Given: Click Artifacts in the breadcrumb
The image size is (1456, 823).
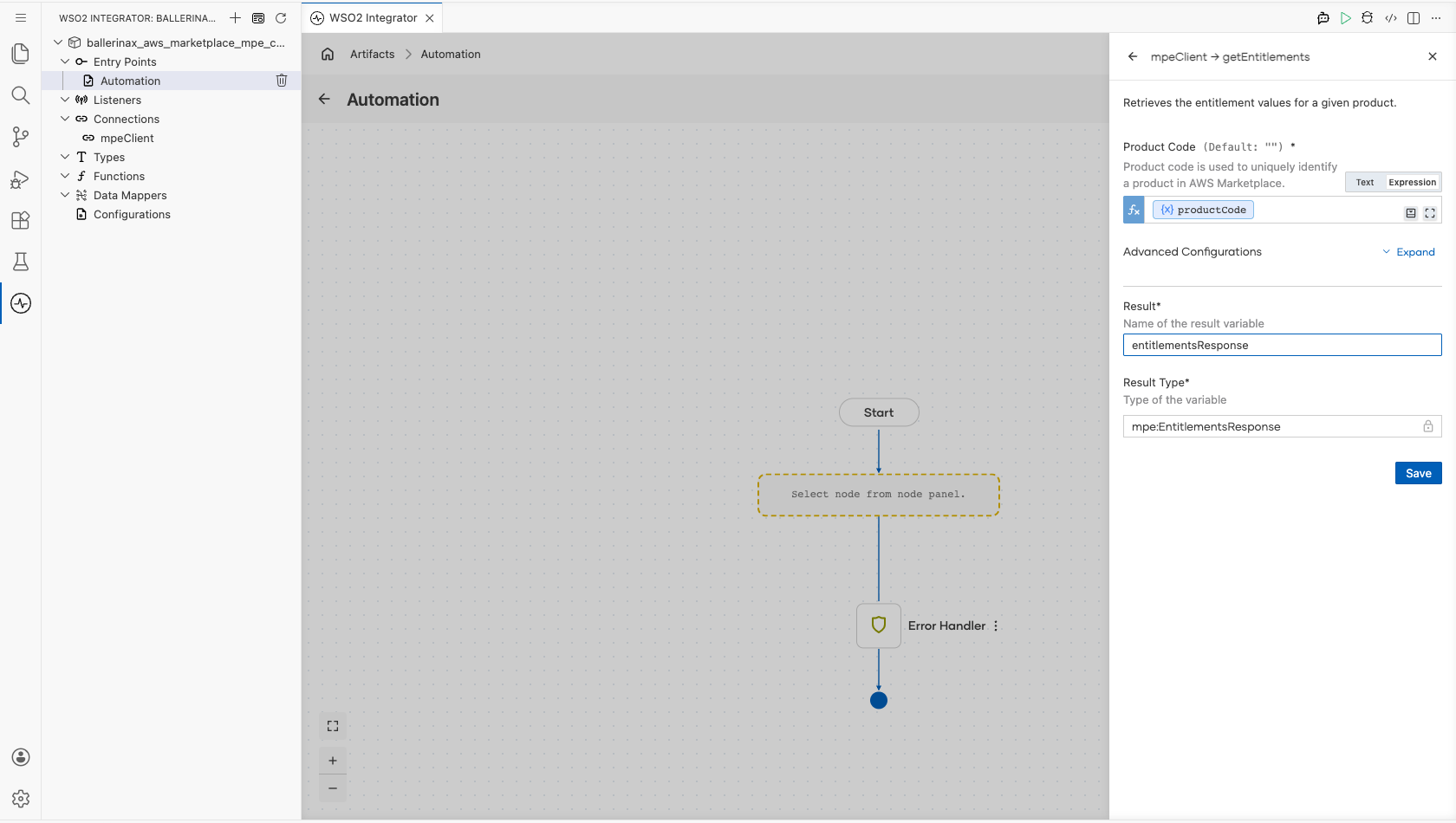Looking at the screenshot, I should [372, 54].
